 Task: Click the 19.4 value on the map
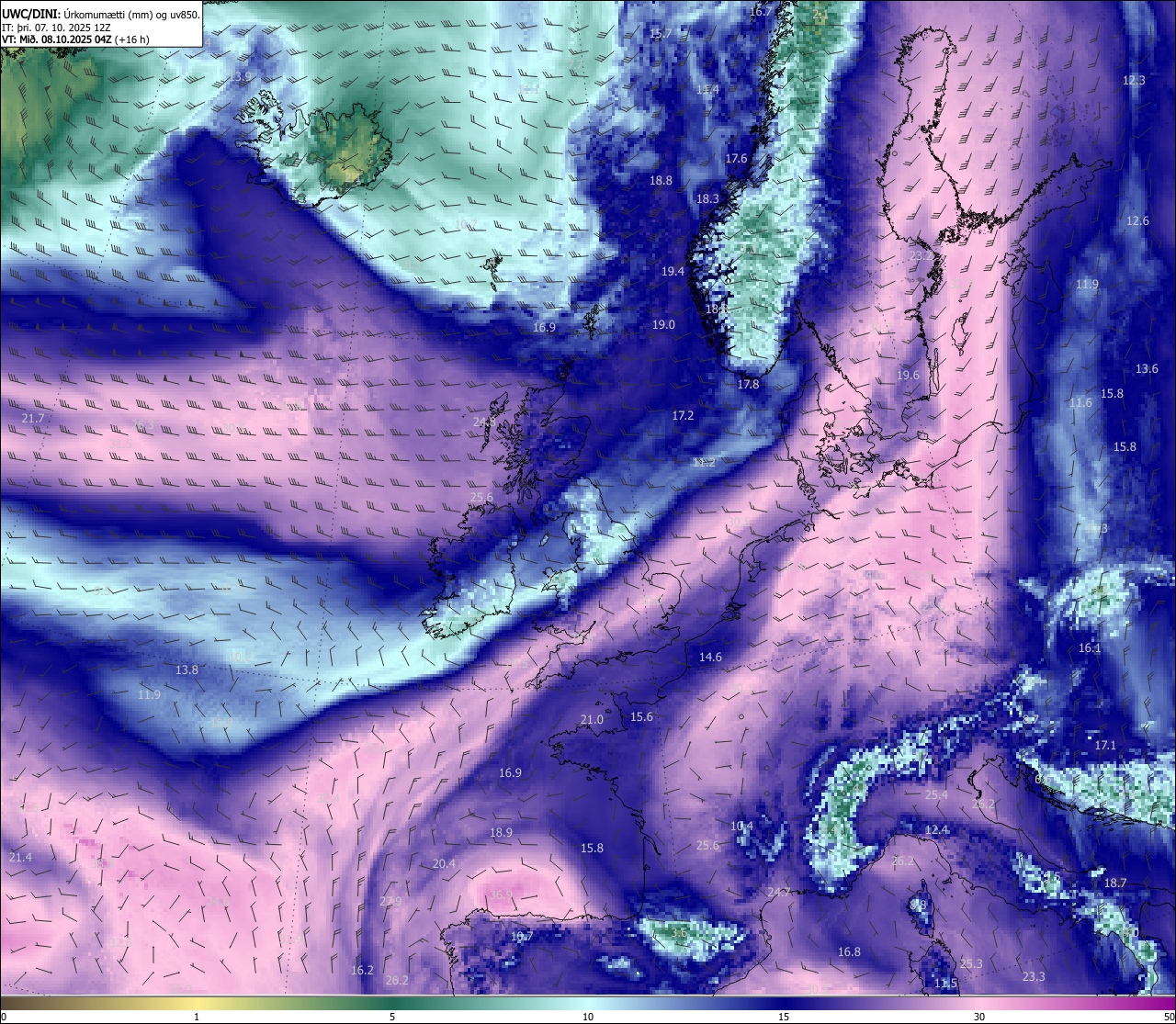(673, 272)
